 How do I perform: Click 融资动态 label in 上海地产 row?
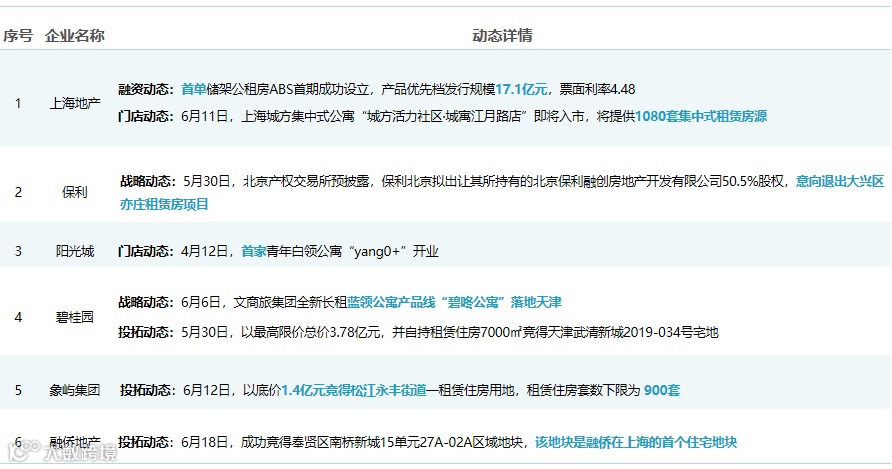(x=146, y=89)
